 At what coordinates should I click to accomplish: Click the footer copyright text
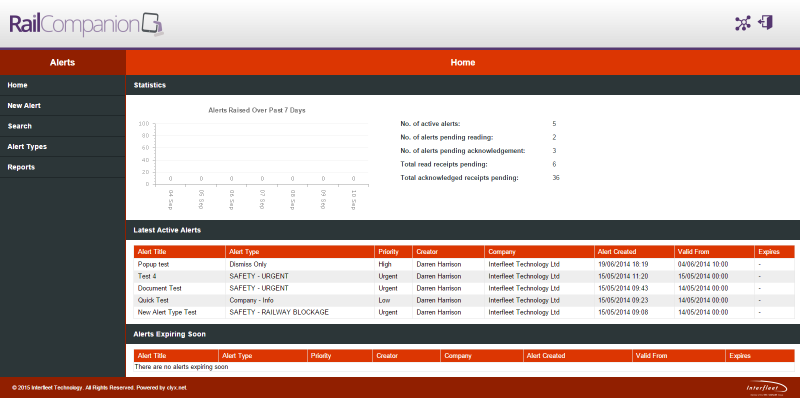click(99, 388)
